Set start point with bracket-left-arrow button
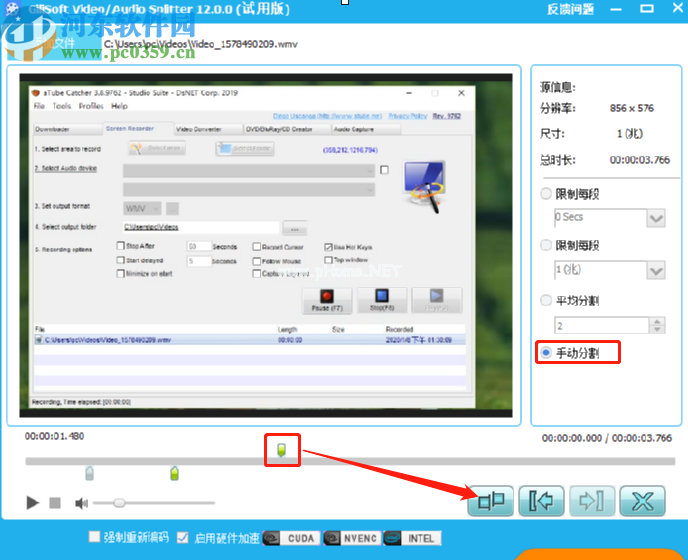Image resolution: width=688 pixels, height=560 pixels. (541, 501)
